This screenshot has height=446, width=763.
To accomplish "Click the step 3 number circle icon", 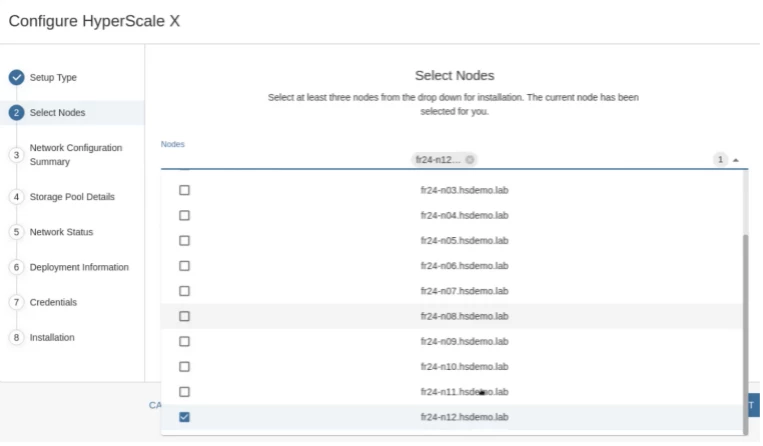I will (x=16, y=154).
